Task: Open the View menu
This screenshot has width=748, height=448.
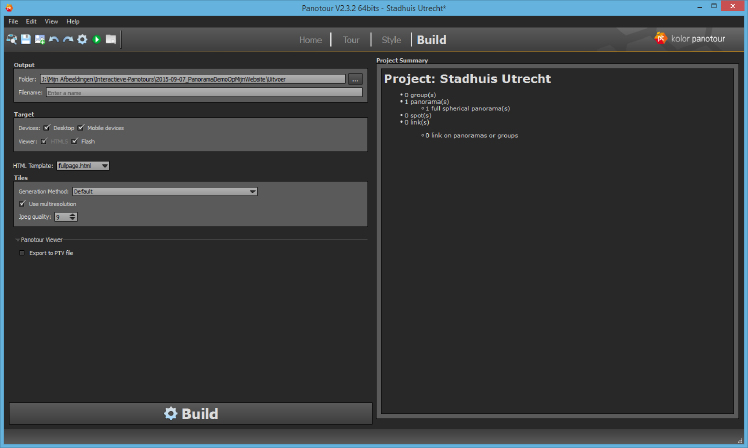Action: pos(51,21)
